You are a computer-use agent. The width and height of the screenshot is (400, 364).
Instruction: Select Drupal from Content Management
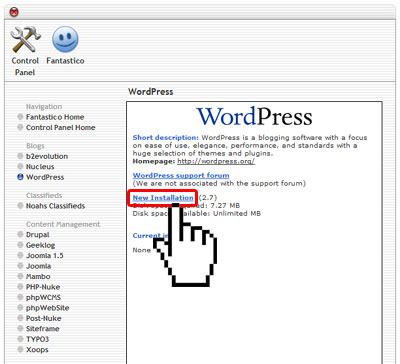tap(38, 235)
